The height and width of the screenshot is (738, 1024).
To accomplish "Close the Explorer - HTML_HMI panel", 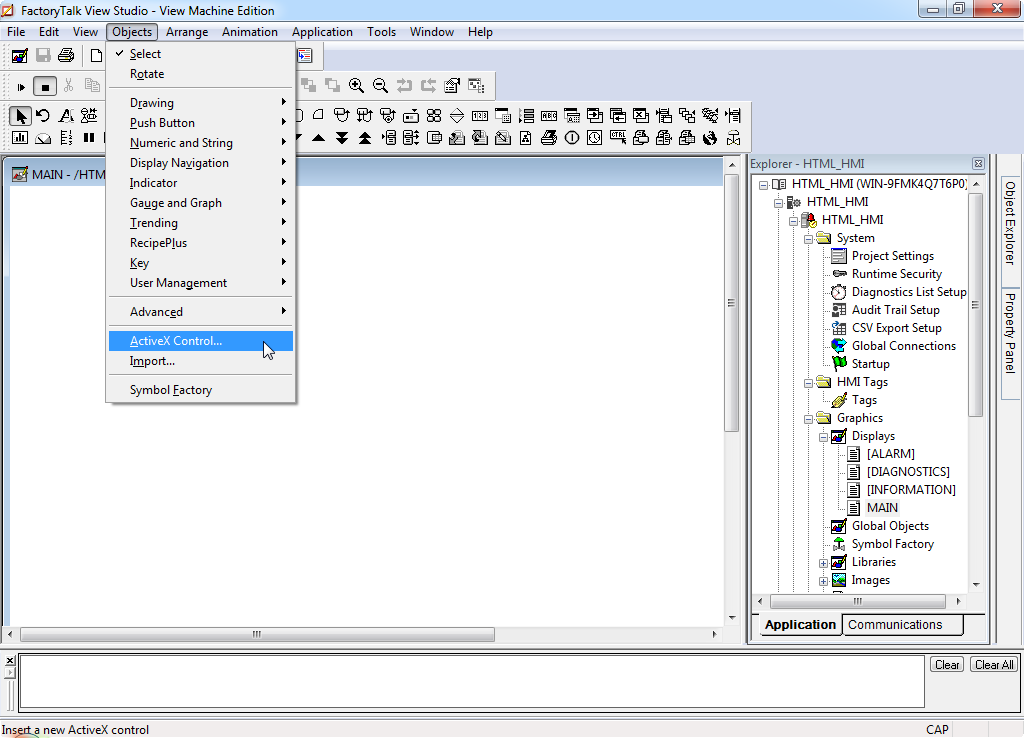I will pos(978,164).
